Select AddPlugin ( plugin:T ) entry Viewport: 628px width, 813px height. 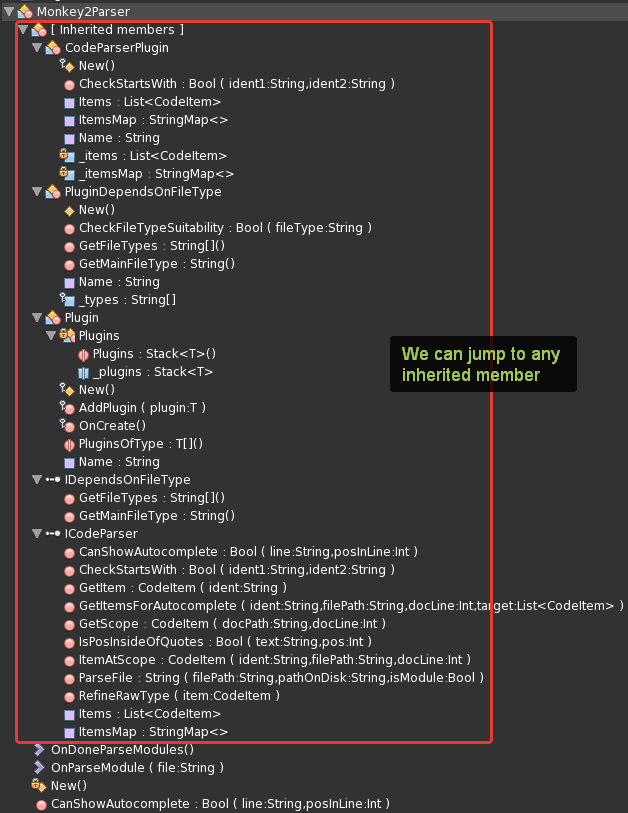click(x=142, y=408)
